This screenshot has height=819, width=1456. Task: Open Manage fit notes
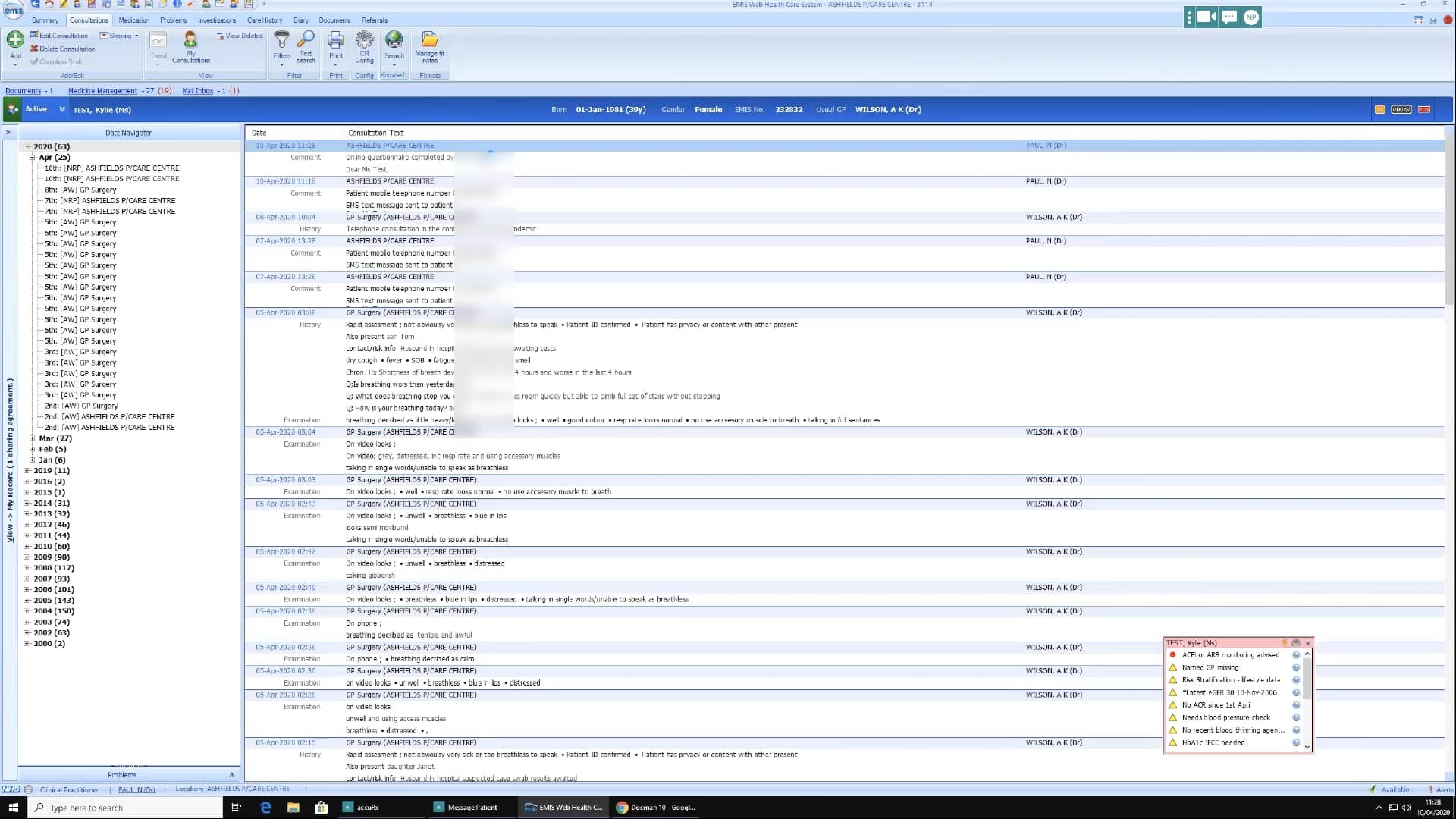(x=429, y=44)
